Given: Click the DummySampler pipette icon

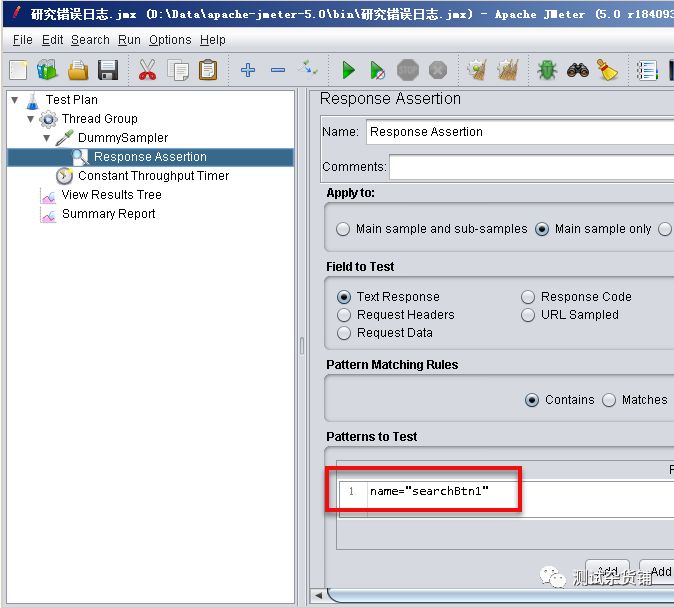Looking at the screenshot, I should pos(64,138).
